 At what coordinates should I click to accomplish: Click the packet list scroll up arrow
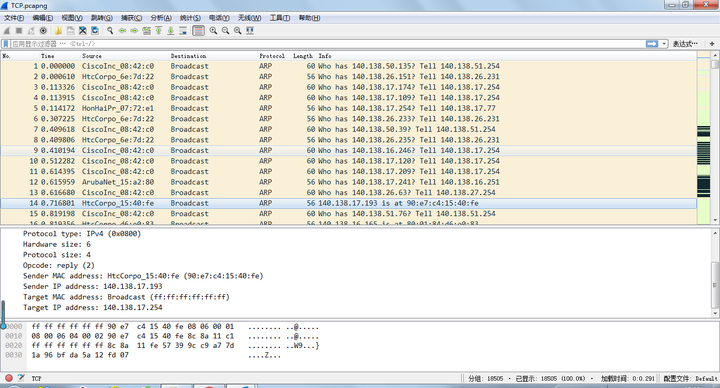tap(715, 55)
